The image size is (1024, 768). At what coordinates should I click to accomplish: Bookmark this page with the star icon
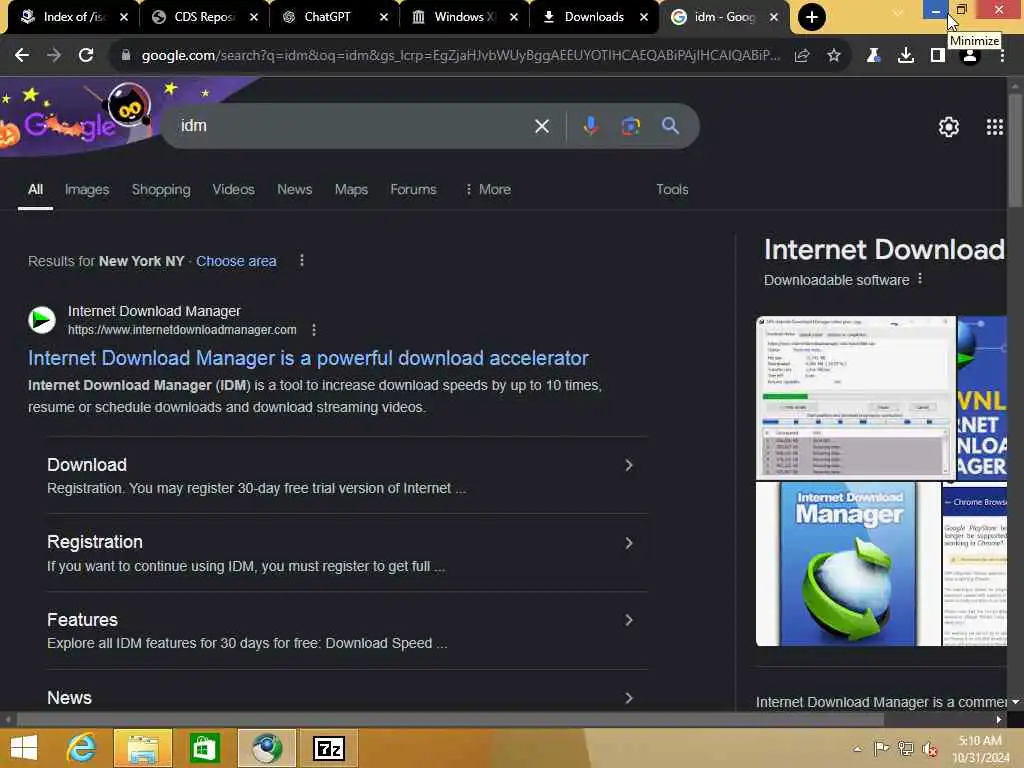point(834,56)
